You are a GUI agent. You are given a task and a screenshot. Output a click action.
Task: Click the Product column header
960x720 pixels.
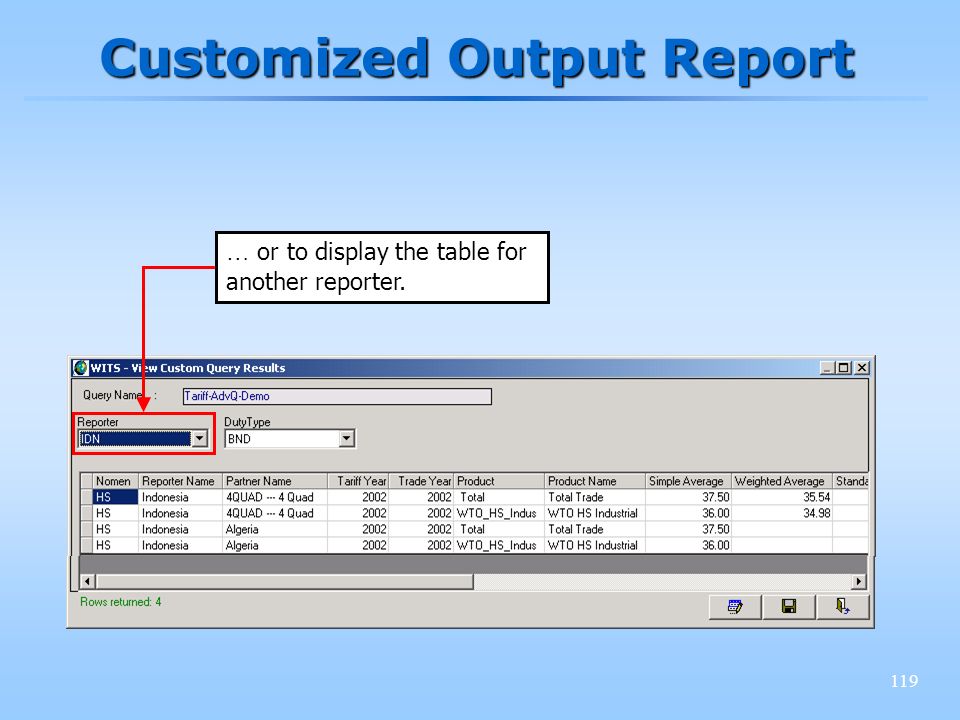[x=499, y=481]
